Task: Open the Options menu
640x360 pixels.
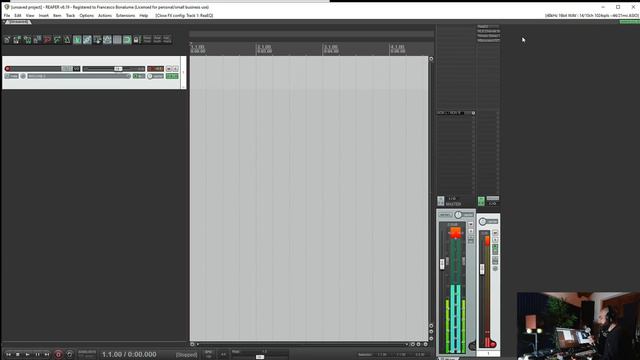Action: point(87,16)
